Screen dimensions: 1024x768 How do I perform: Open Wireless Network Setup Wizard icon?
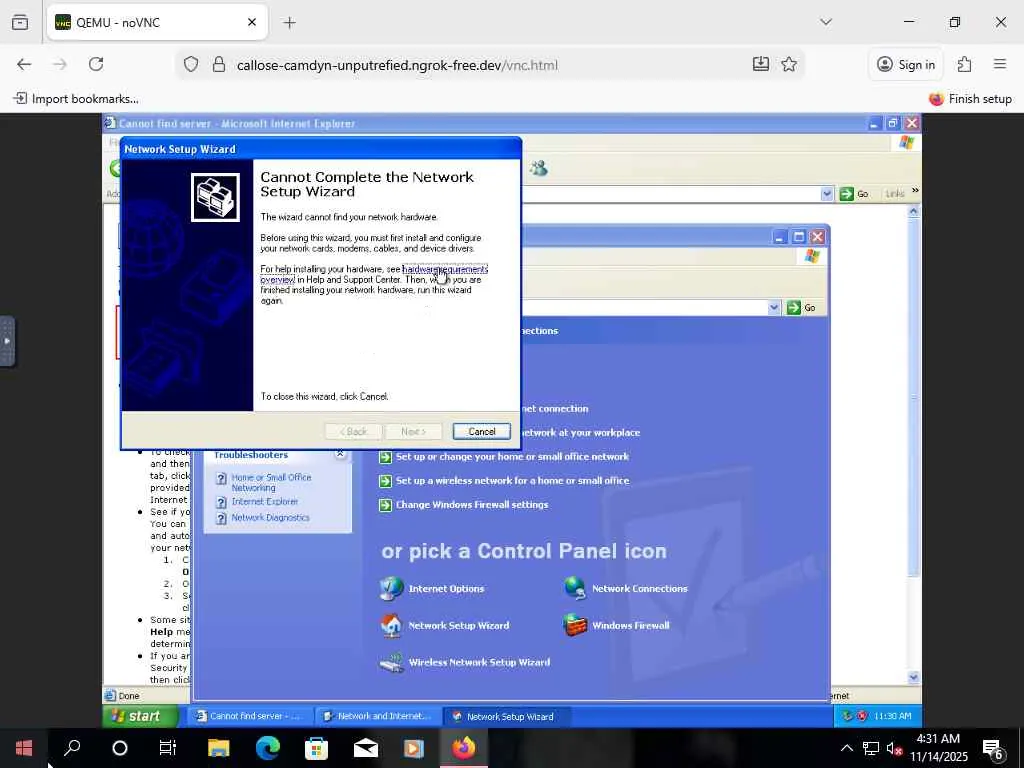(x=465, y=662)
